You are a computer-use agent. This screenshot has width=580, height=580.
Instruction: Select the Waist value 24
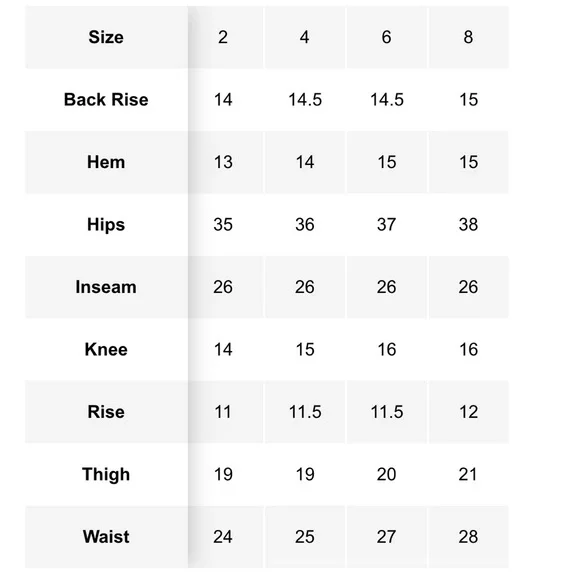pyautogui.click(x=223, y=537)
